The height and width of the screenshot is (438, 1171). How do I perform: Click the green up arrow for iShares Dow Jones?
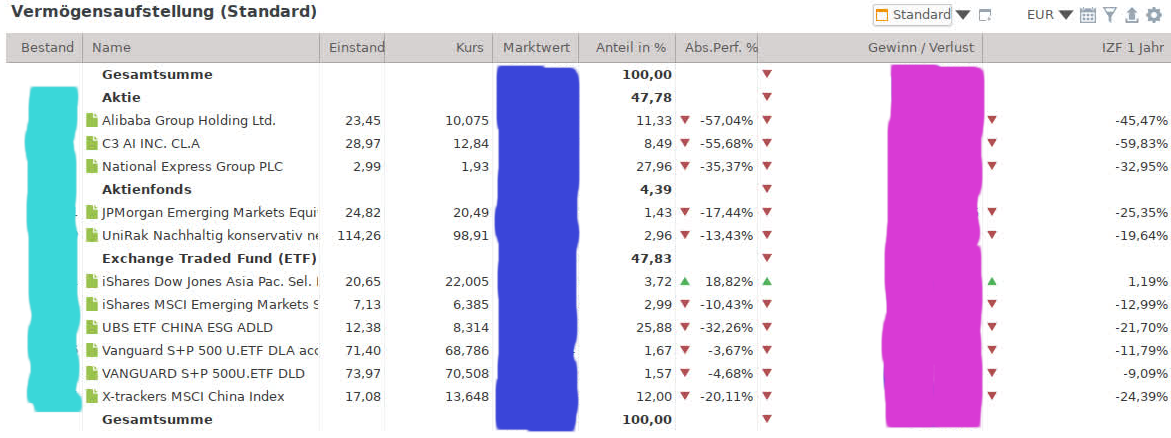[685, 281]
